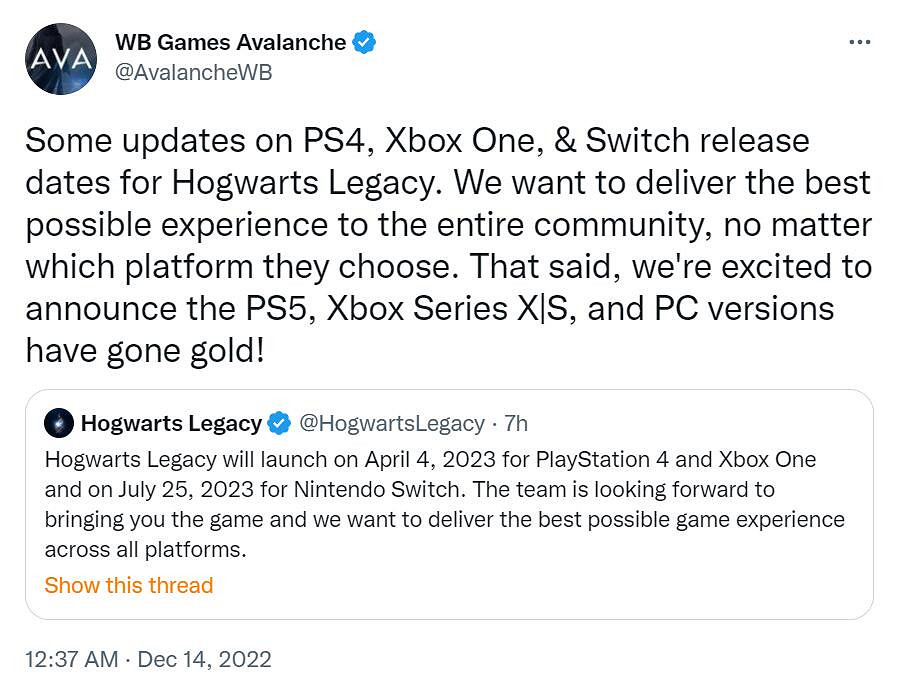Click the verified badge beside WB Games Avalanche
The image size is (897, 696).
point(365,42)
